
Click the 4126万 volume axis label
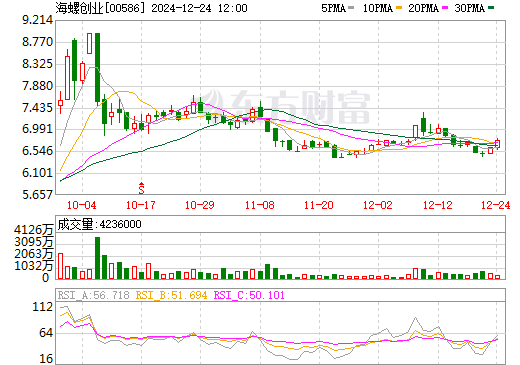coord(34,230)
